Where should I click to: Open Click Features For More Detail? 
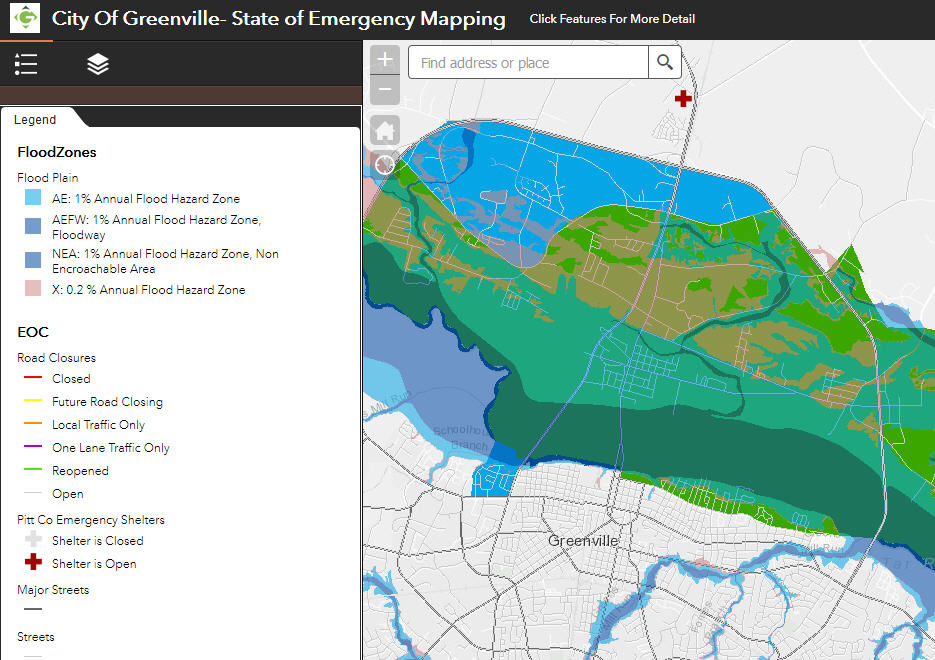pyautogui.click(x=612, y=19)
